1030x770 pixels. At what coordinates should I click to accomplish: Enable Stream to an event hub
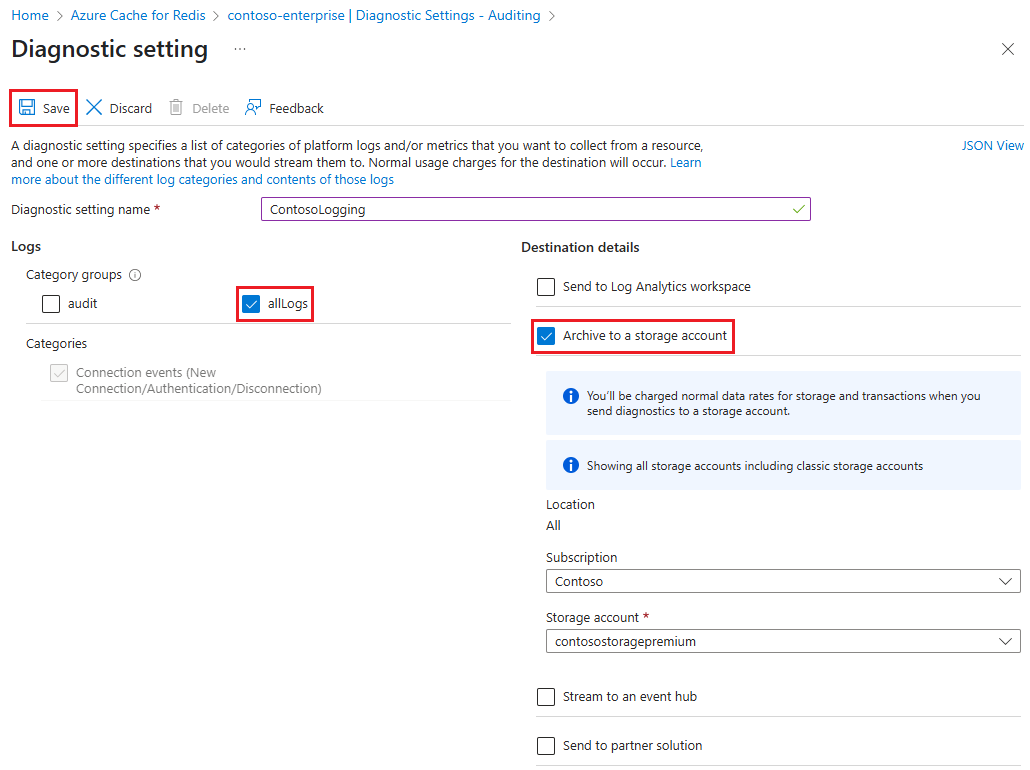[546, 696]
